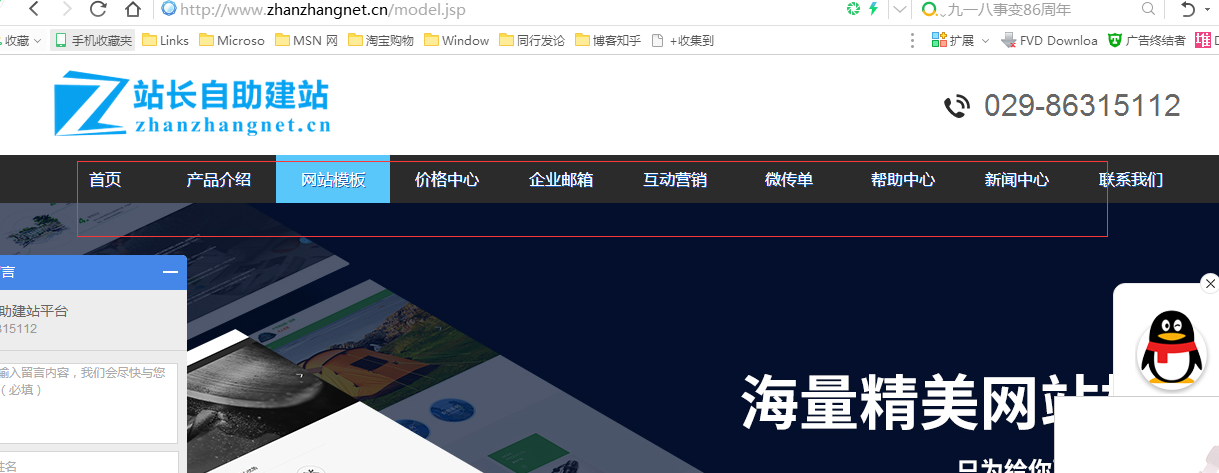Open the browser home page icon
Image resolution: width=1219 pixels, height=473 pixels.
coord(132,10)
